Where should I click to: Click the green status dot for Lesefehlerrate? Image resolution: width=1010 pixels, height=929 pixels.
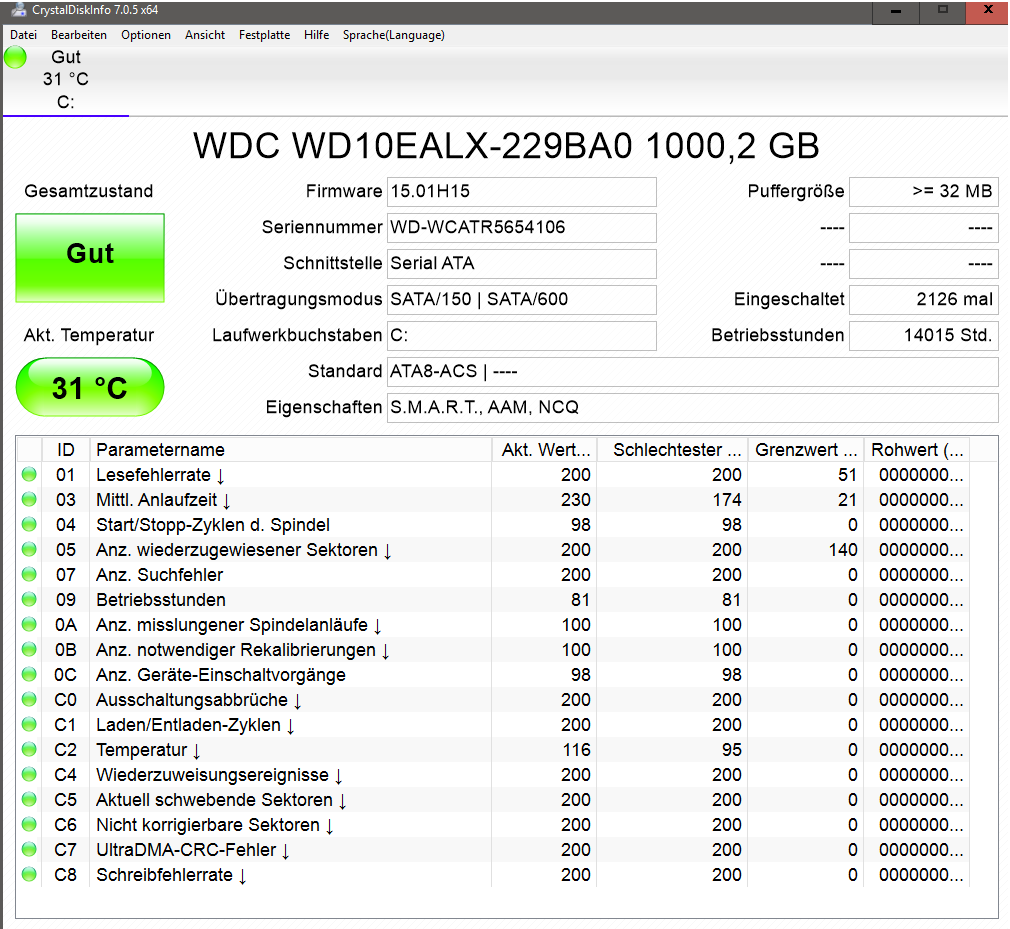tap(29, 474)
